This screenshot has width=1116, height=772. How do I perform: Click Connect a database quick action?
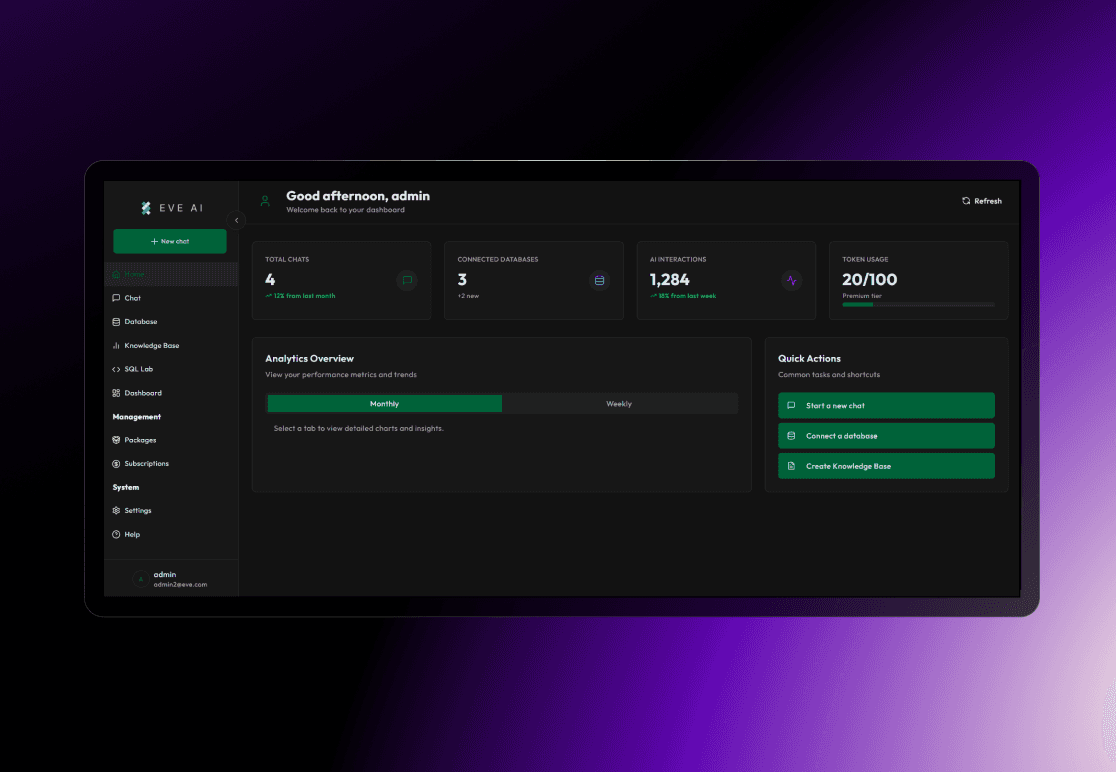(886, 436)
